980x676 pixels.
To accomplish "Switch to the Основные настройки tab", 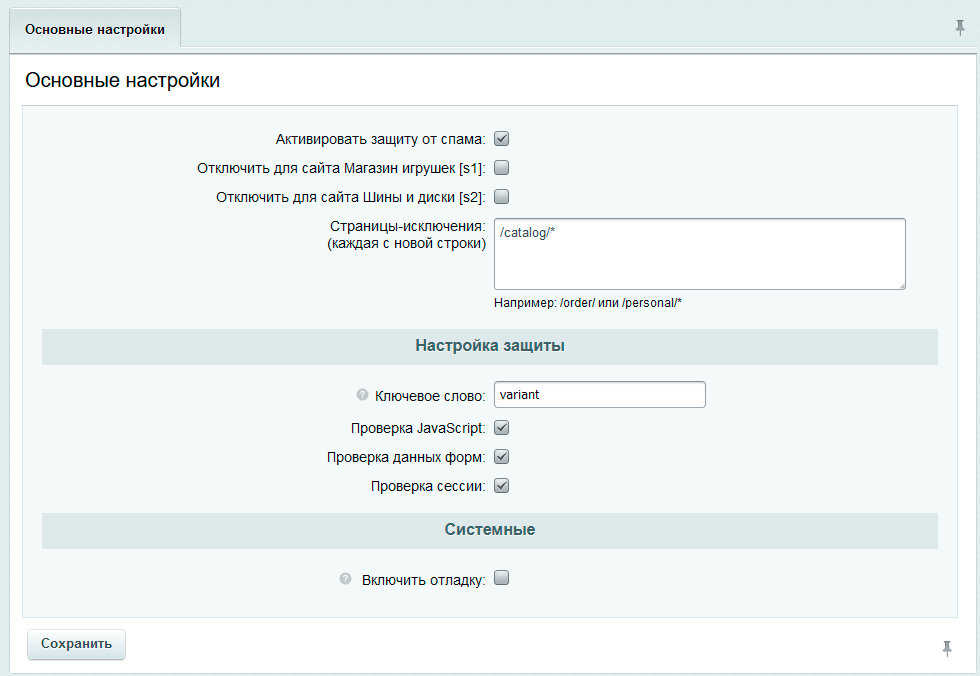I will pyautogui.click(x=94, y=30).
